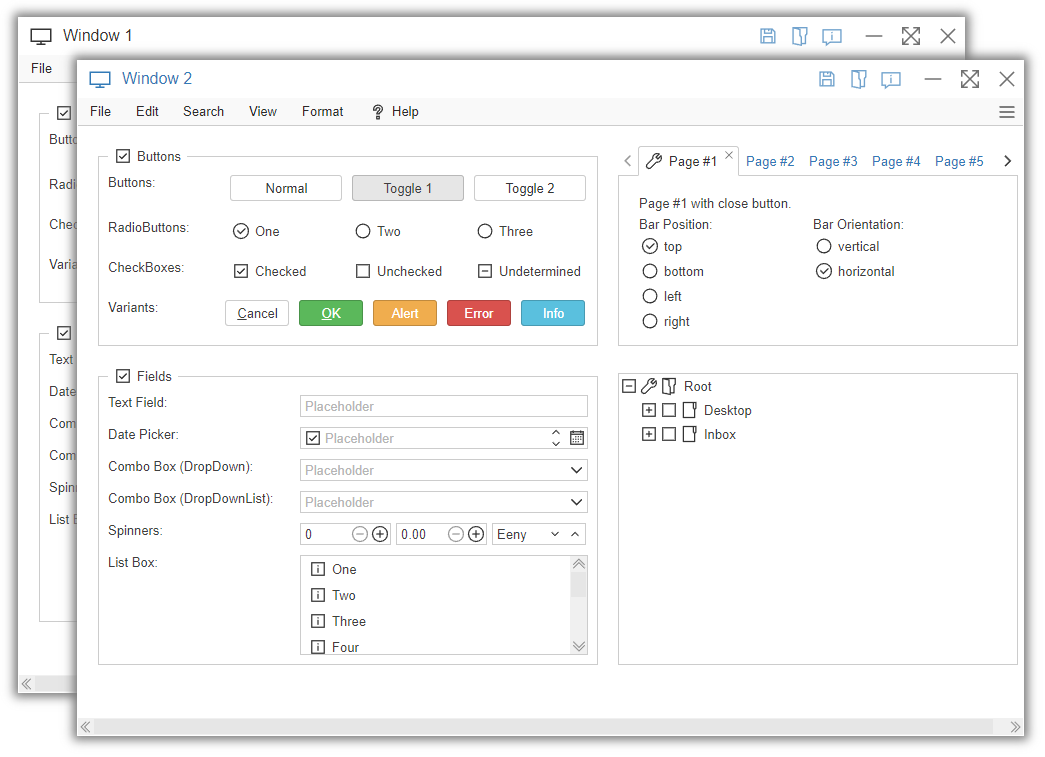
Task: Click the monitor icon beside Window 1 title
Action: tap(41, 36)
